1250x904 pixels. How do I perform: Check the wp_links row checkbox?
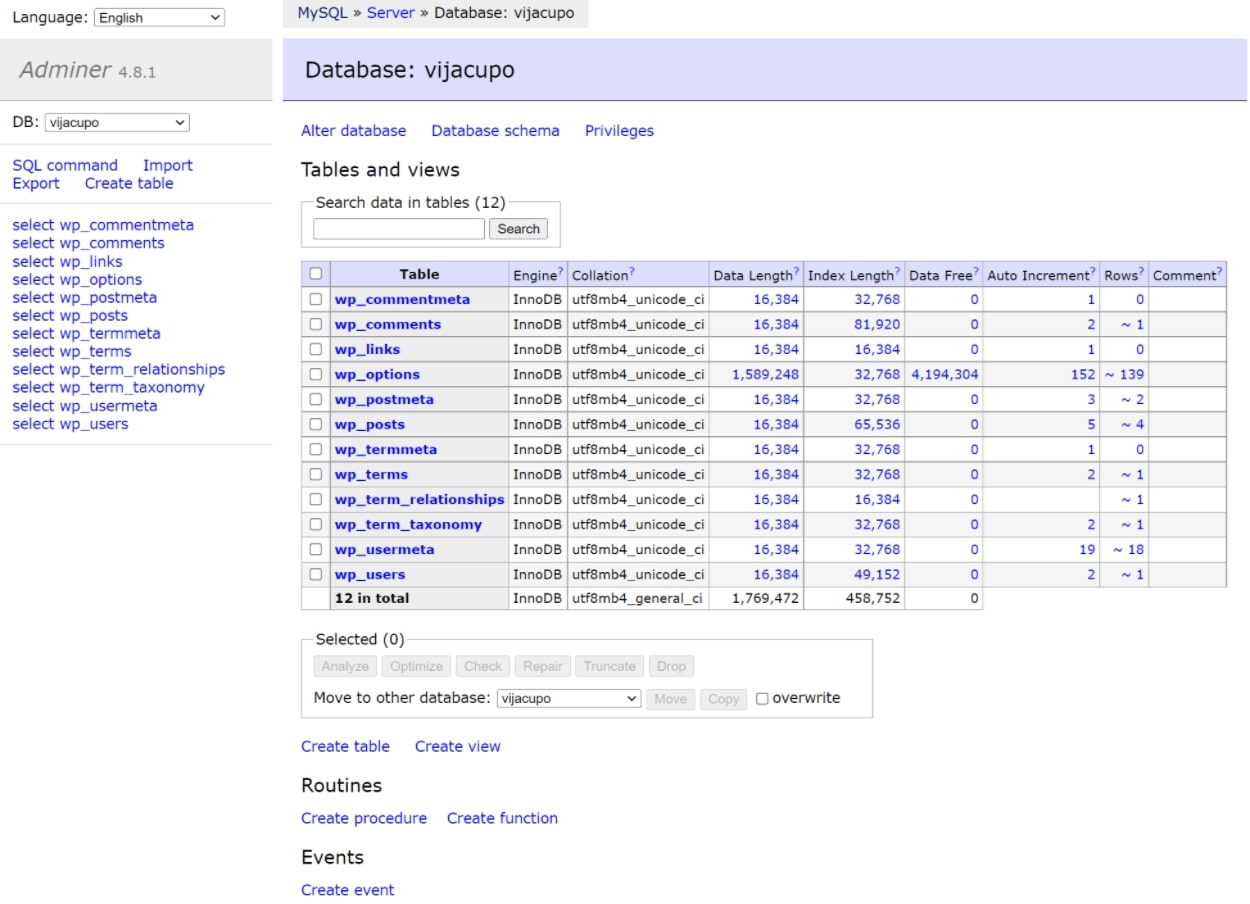point(316,349)
